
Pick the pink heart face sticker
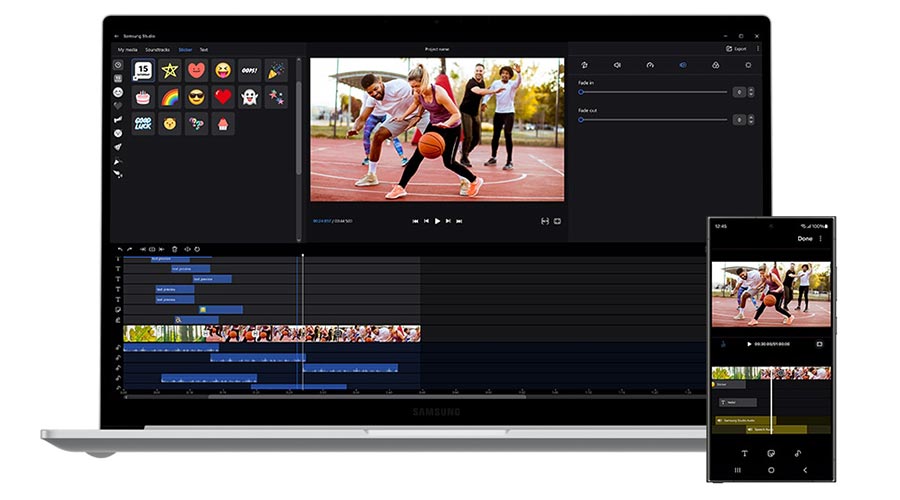point(196,71)
